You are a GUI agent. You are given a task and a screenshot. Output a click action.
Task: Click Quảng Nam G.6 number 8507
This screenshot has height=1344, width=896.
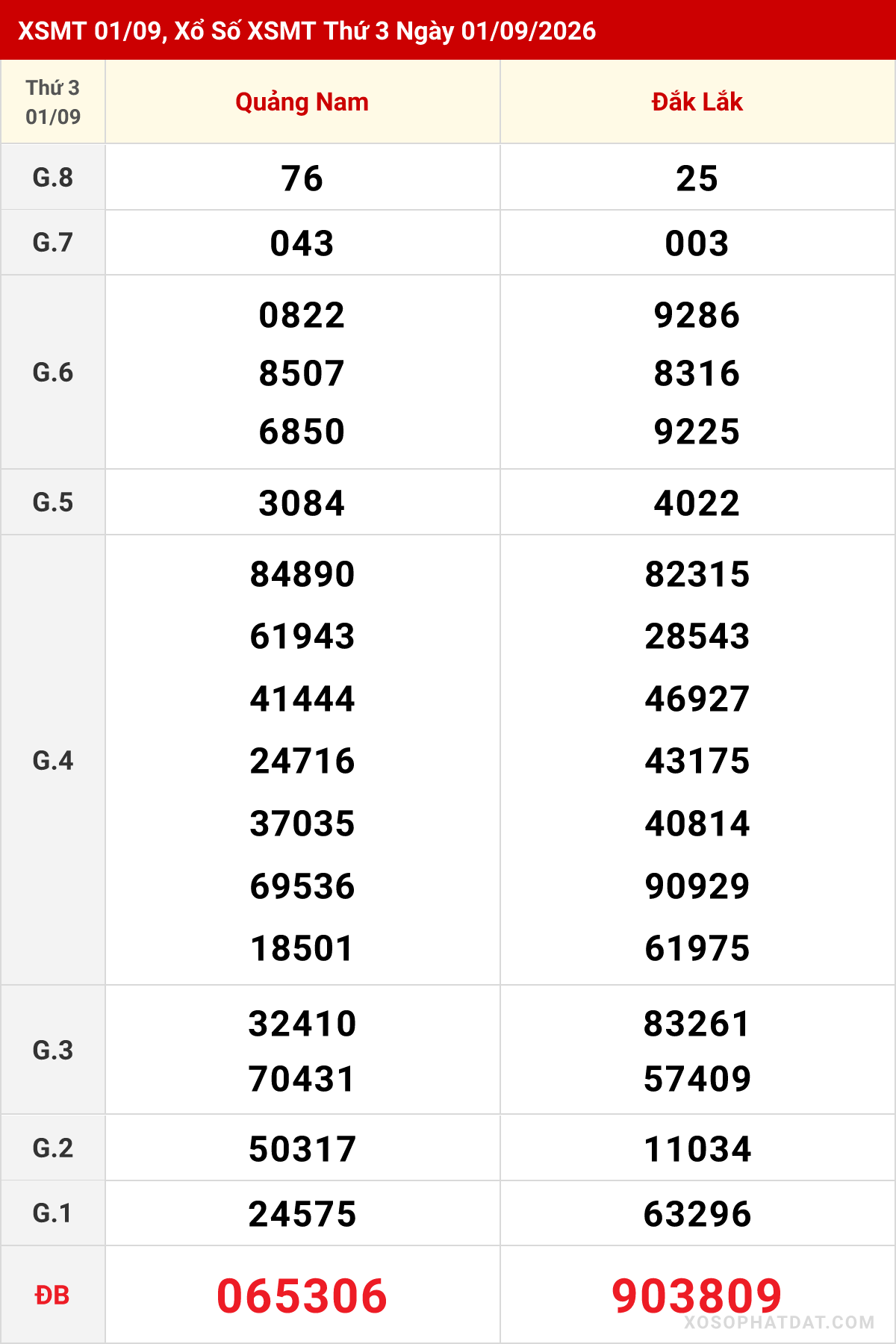tap(302, 373)
